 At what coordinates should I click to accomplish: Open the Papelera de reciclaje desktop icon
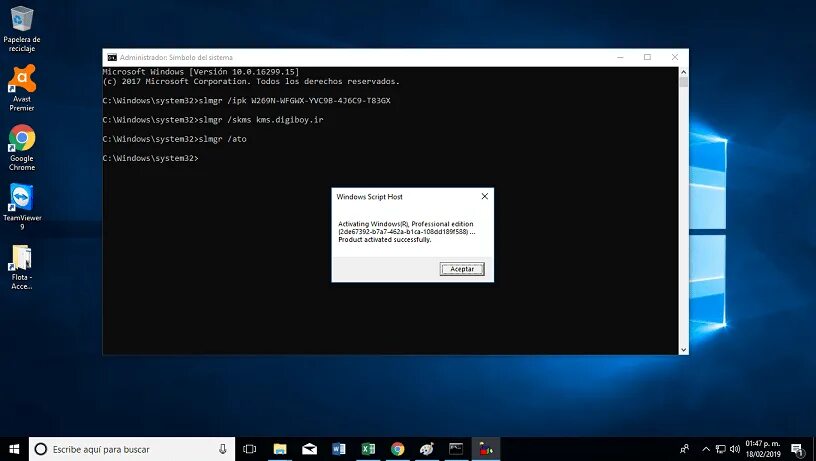(x=22, y=29)
